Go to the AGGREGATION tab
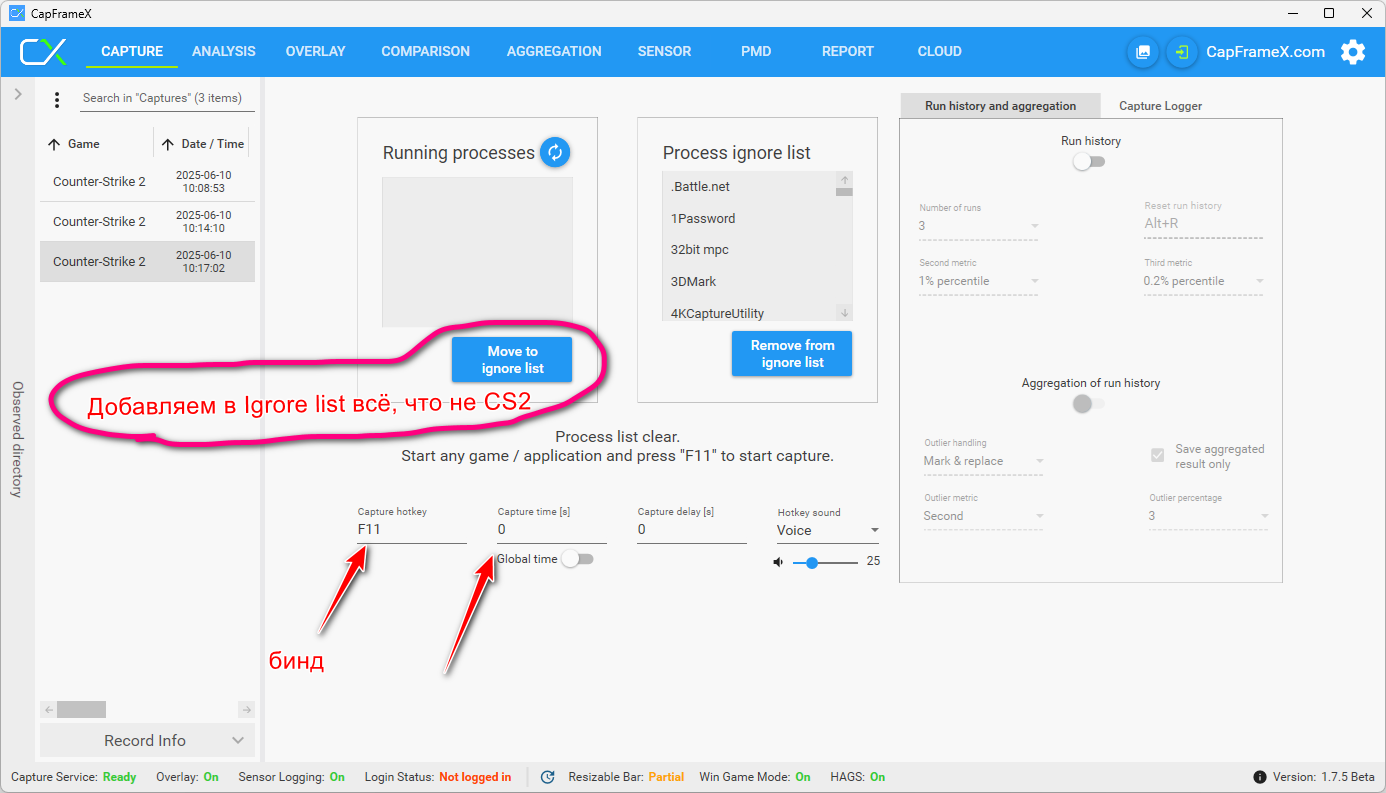The height and width of the screenshot is (793, 1386). 554,51
